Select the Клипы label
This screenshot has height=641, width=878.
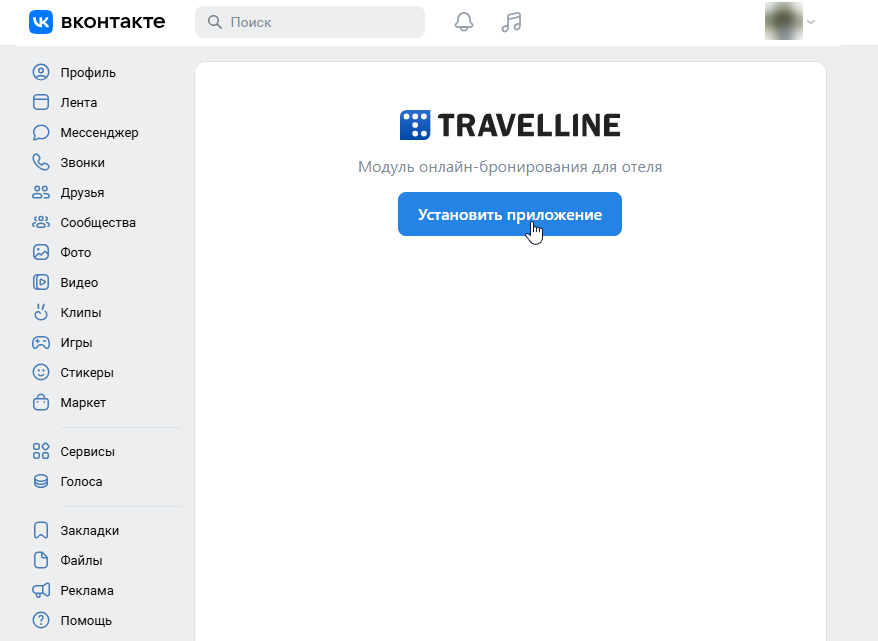point(81,312)
